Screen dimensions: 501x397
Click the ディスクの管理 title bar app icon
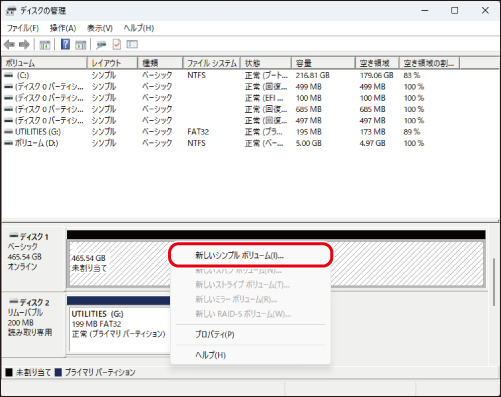click(x=11, y=11)
